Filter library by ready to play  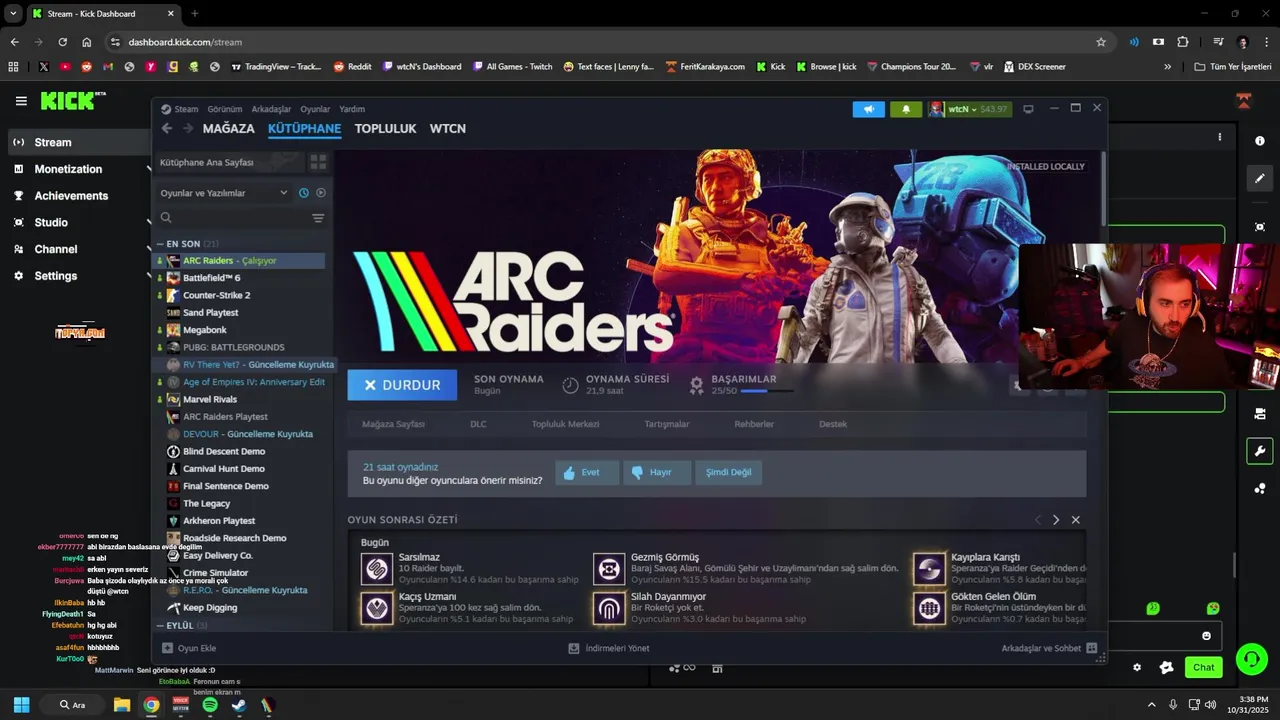pos(321,193)
